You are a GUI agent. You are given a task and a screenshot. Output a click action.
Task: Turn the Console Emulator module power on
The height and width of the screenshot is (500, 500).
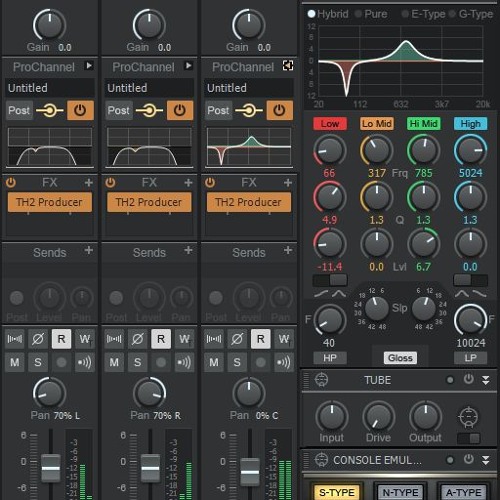tap(468, 459)
